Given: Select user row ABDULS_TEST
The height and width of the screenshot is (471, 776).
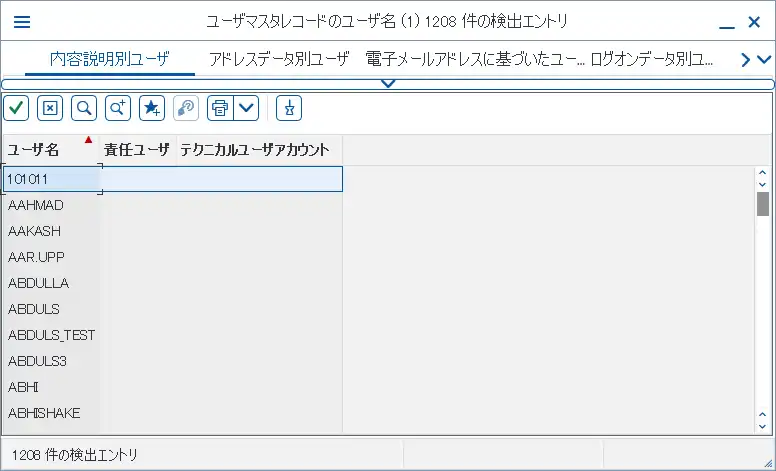Looking at the screenshot, I should point(173,335).
